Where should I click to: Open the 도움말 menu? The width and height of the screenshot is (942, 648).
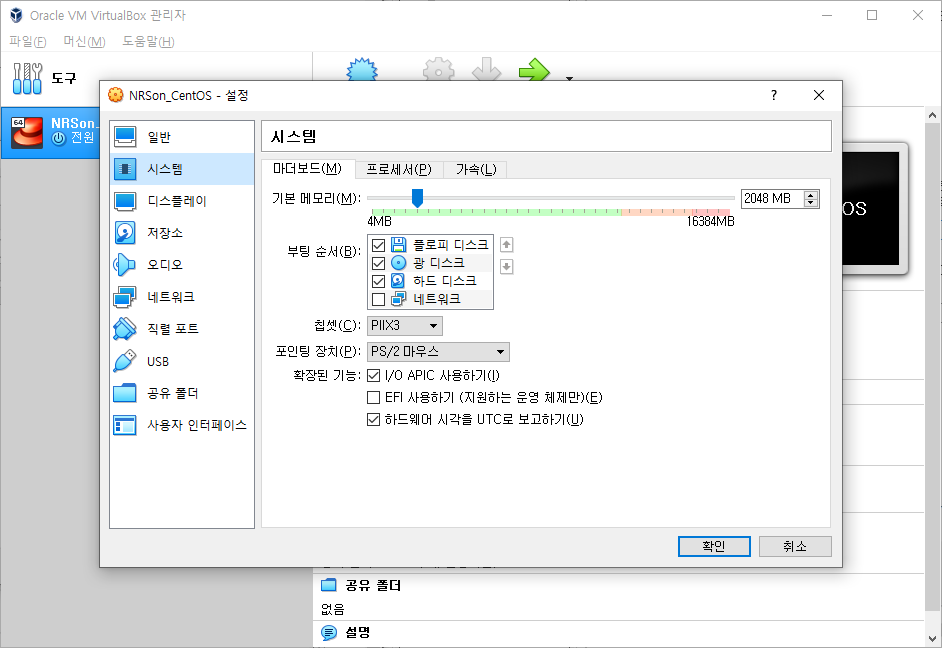[148, 41]
